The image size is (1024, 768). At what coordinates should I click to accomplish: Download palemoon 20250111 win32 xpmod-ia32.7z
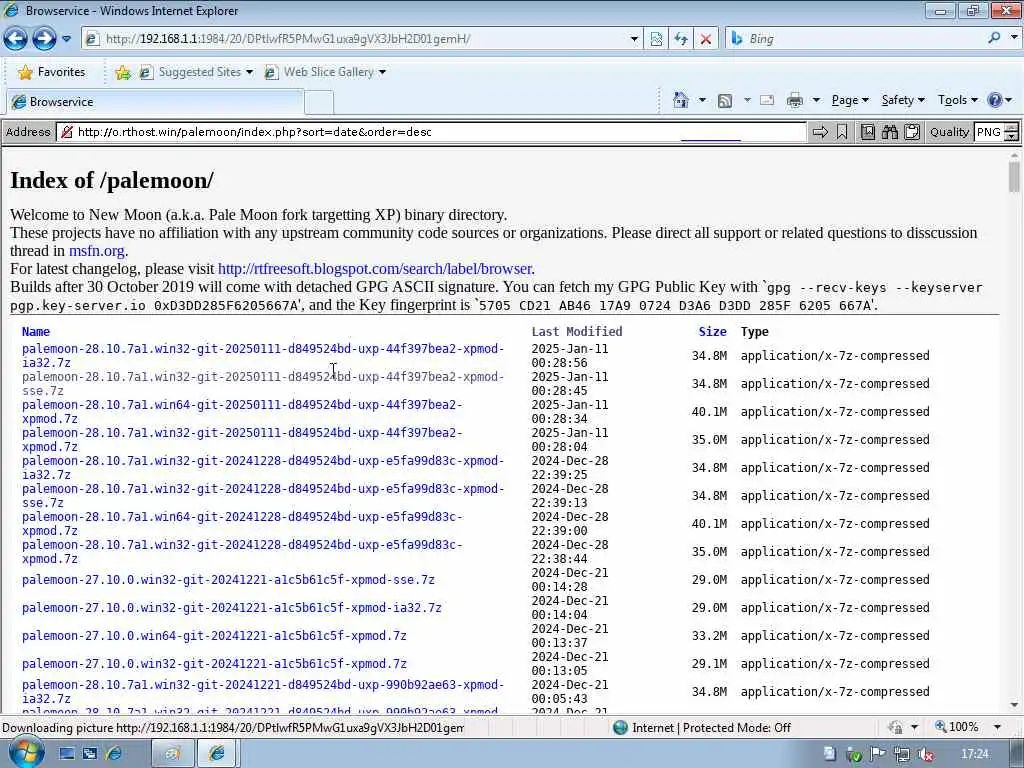263,356
